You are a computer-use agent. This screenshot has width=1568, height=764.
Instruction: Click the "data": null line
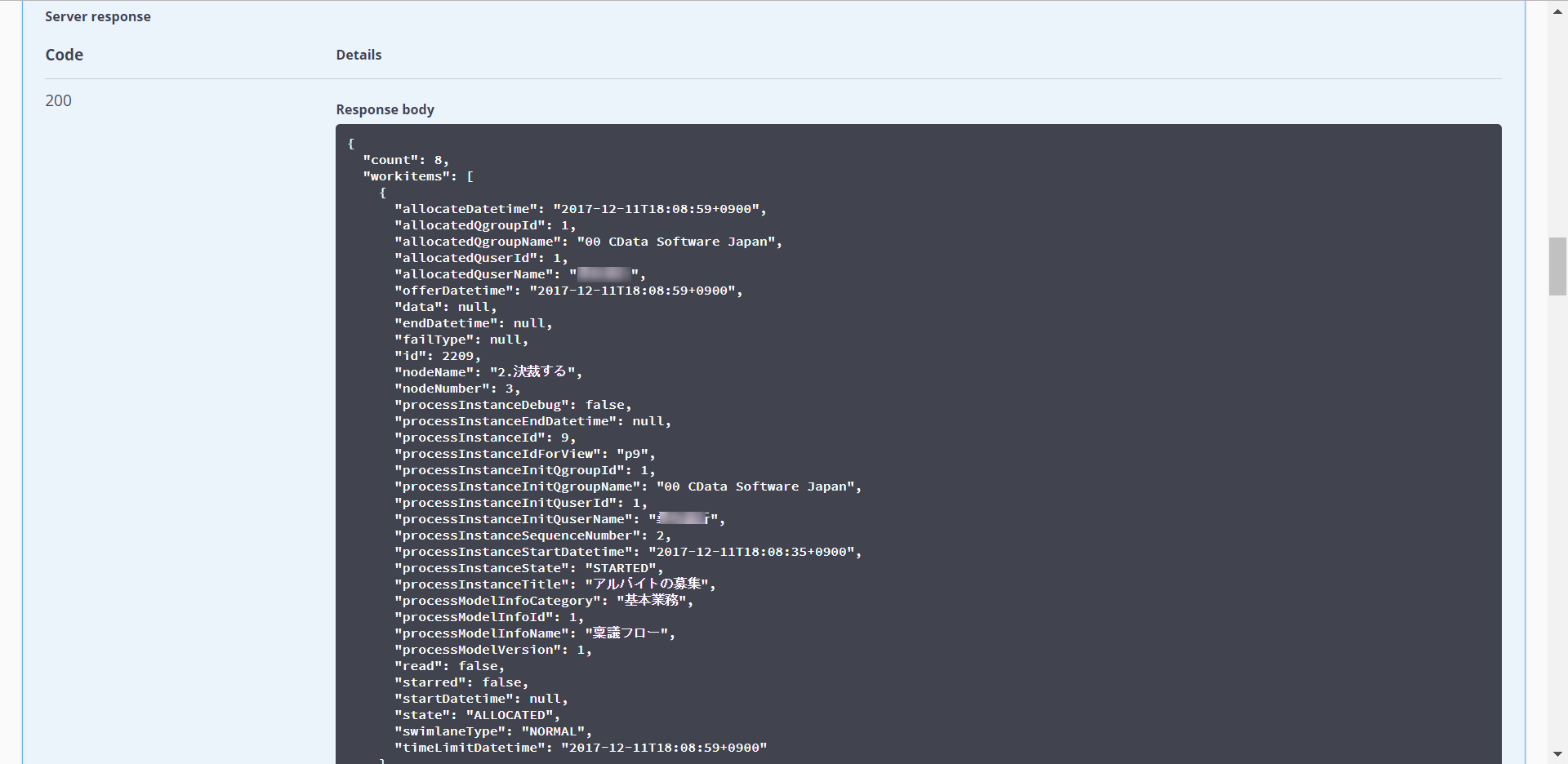[446, 307]
